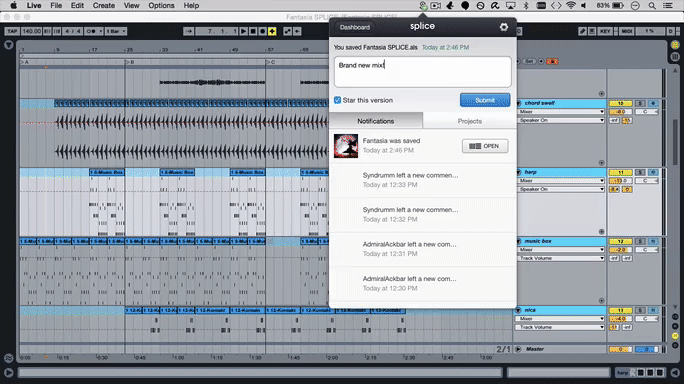This screenshot has width=684, height=384.
Task: Open AdmiralAckbar comment from 12:31 PM
Action: point(423,249)
